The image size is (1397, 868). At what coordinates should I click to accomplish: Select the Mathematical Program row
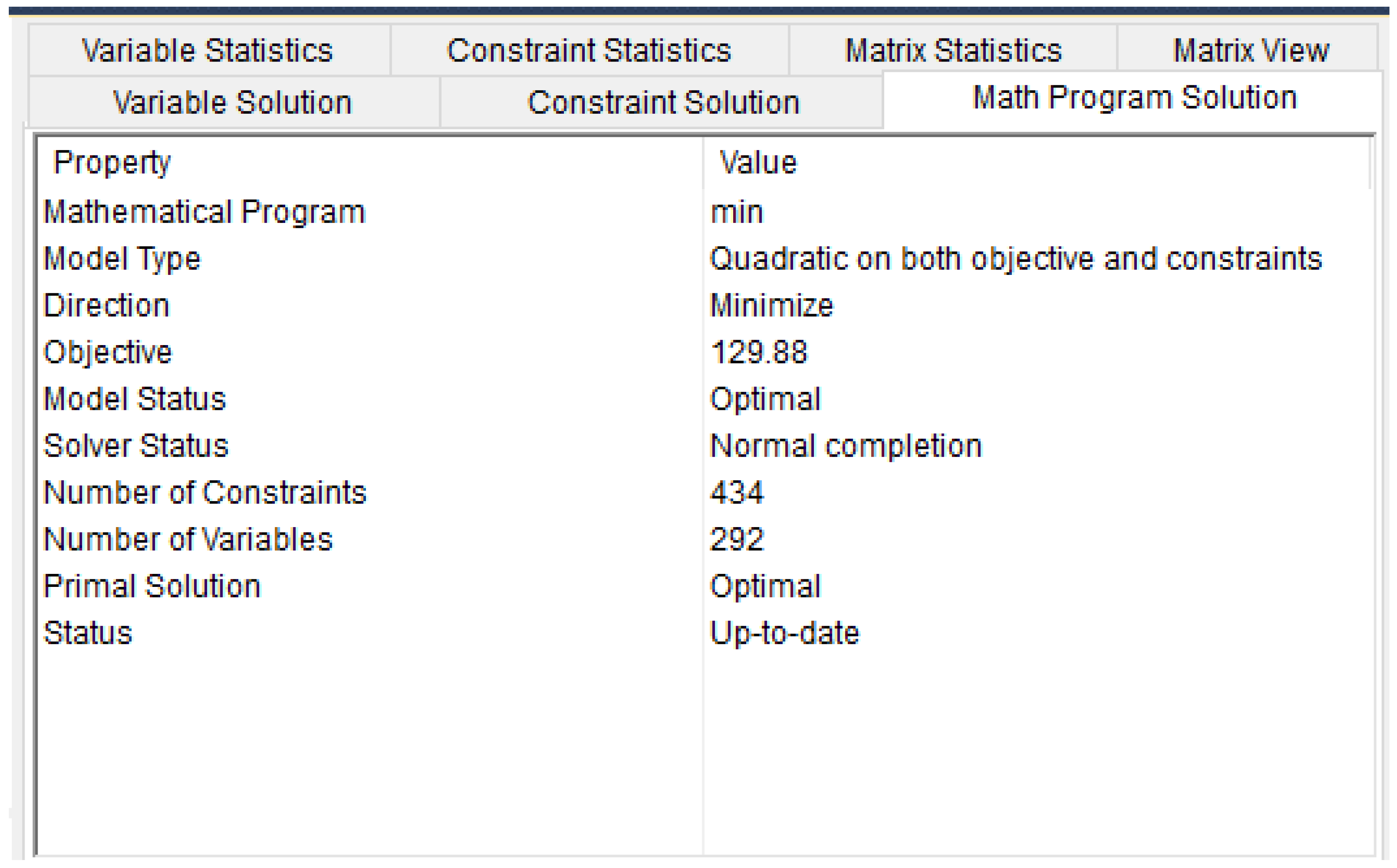[205, 212]
